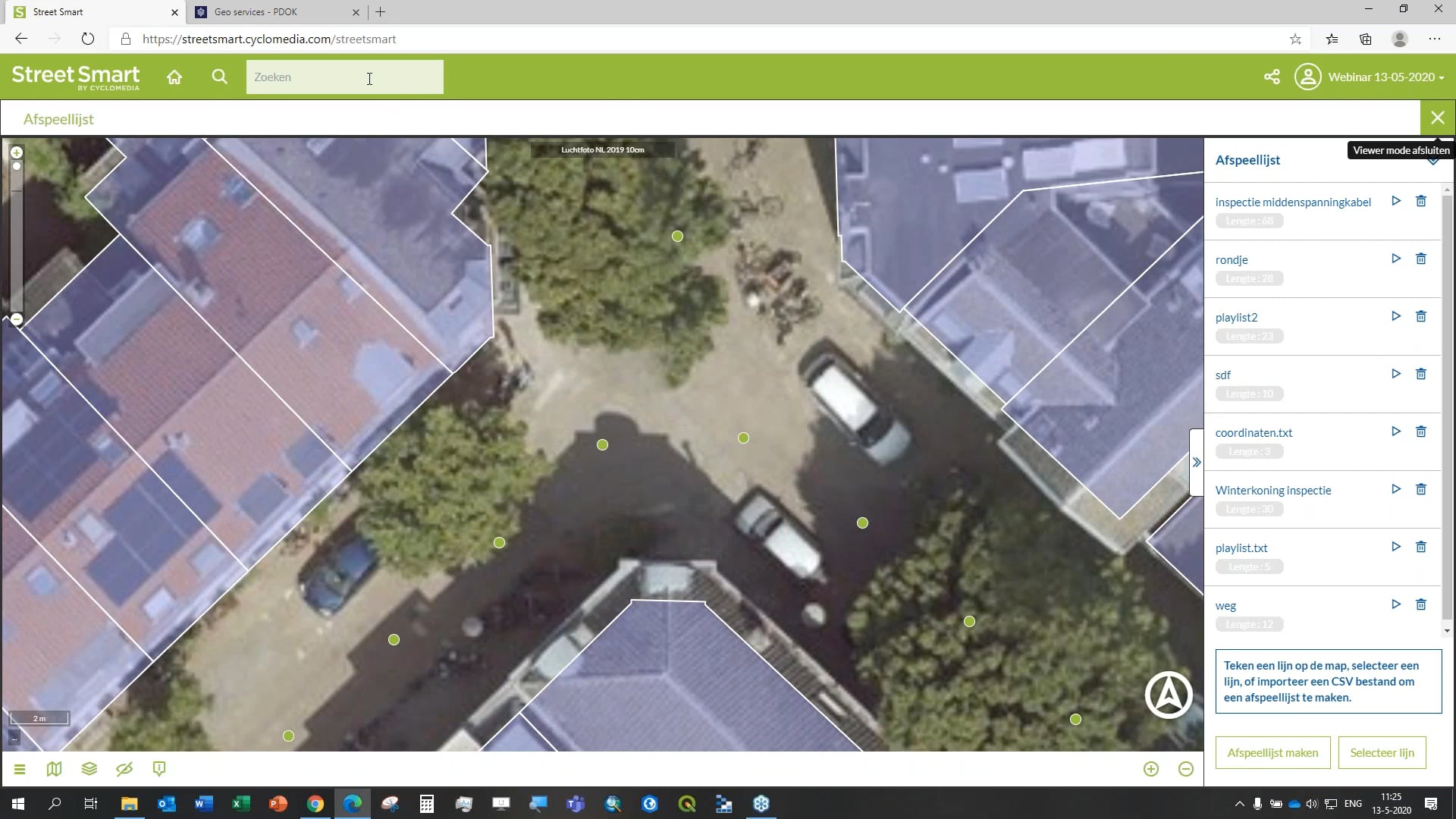Image resolution: width=1456 pixels, height=819 pixels.
Task: Open Microsoft Teams from the taskbar
Action: pos(576,803)
